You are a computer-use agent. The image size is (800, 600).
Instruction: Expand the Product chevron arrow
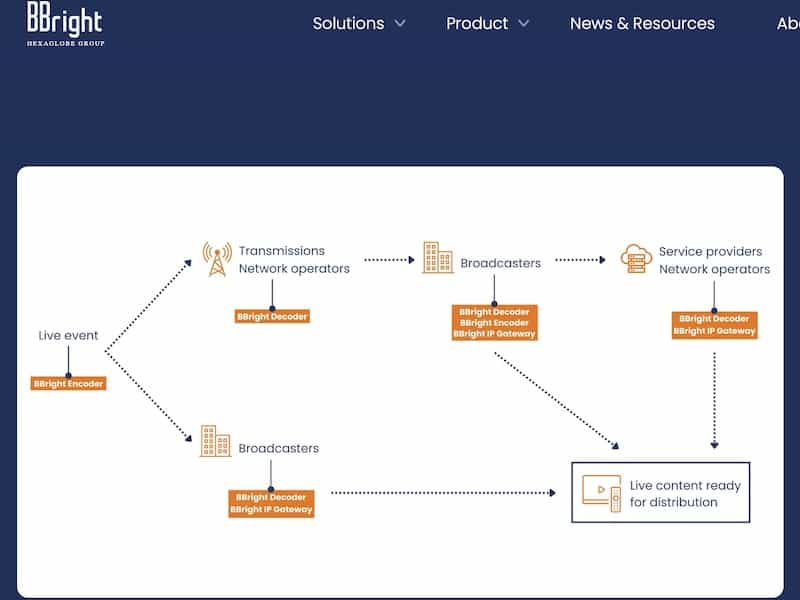pyautogui.click(x=524, y=24)
